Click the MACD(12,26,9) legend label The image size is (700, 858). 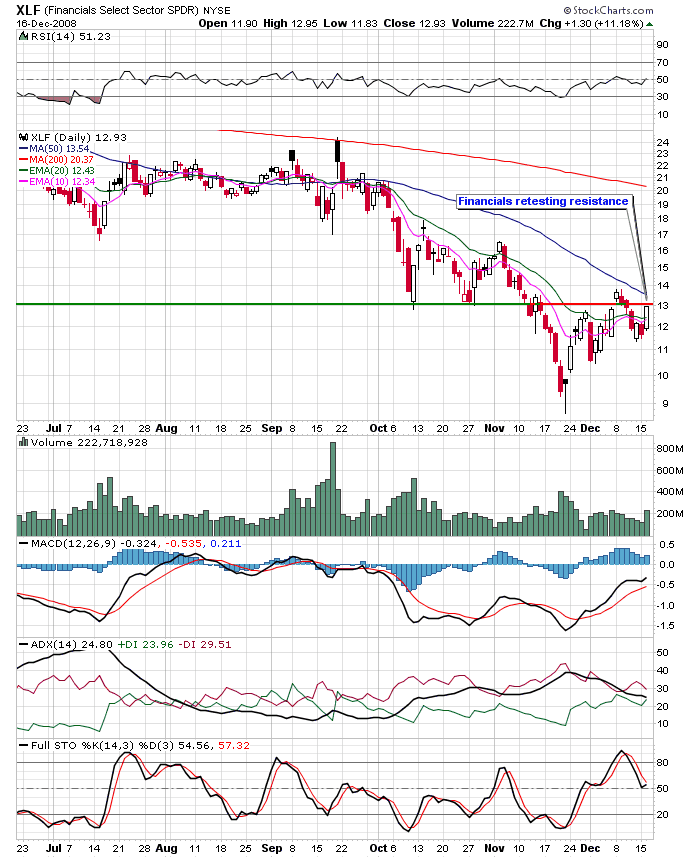coord(73,543)
